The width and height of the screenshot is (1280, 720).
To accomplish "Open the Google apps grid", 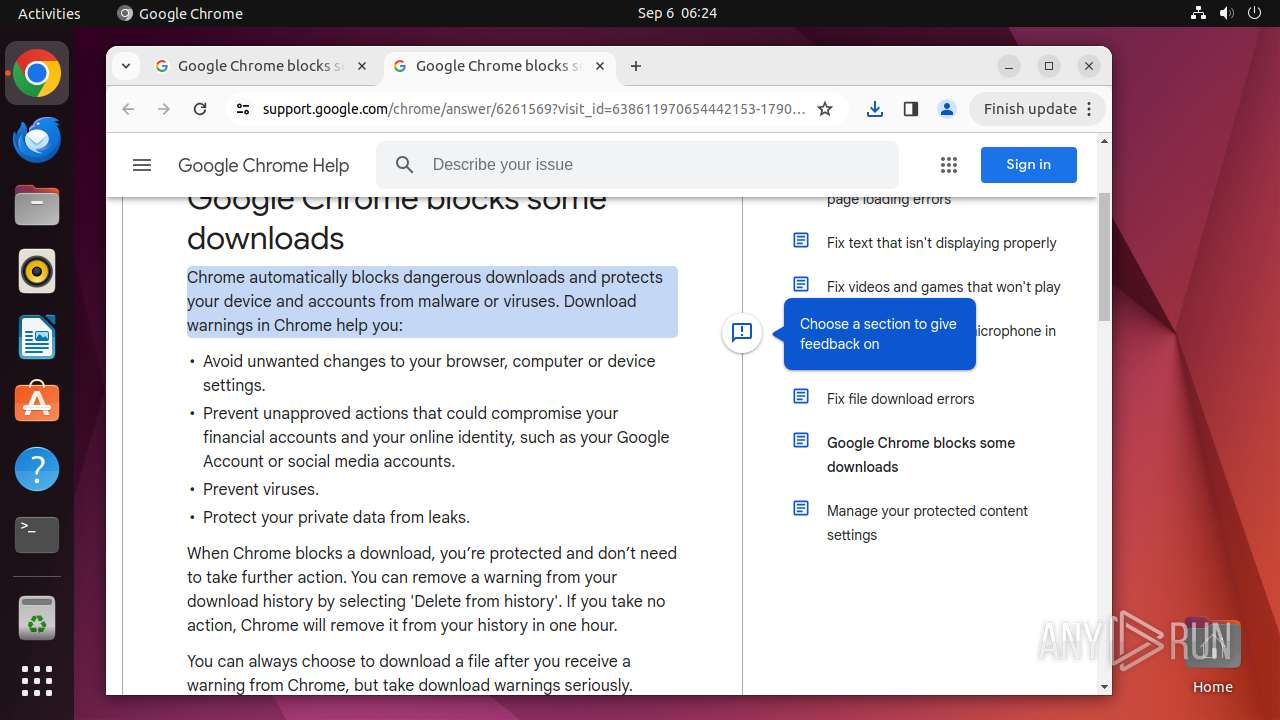I will (949, 165).
